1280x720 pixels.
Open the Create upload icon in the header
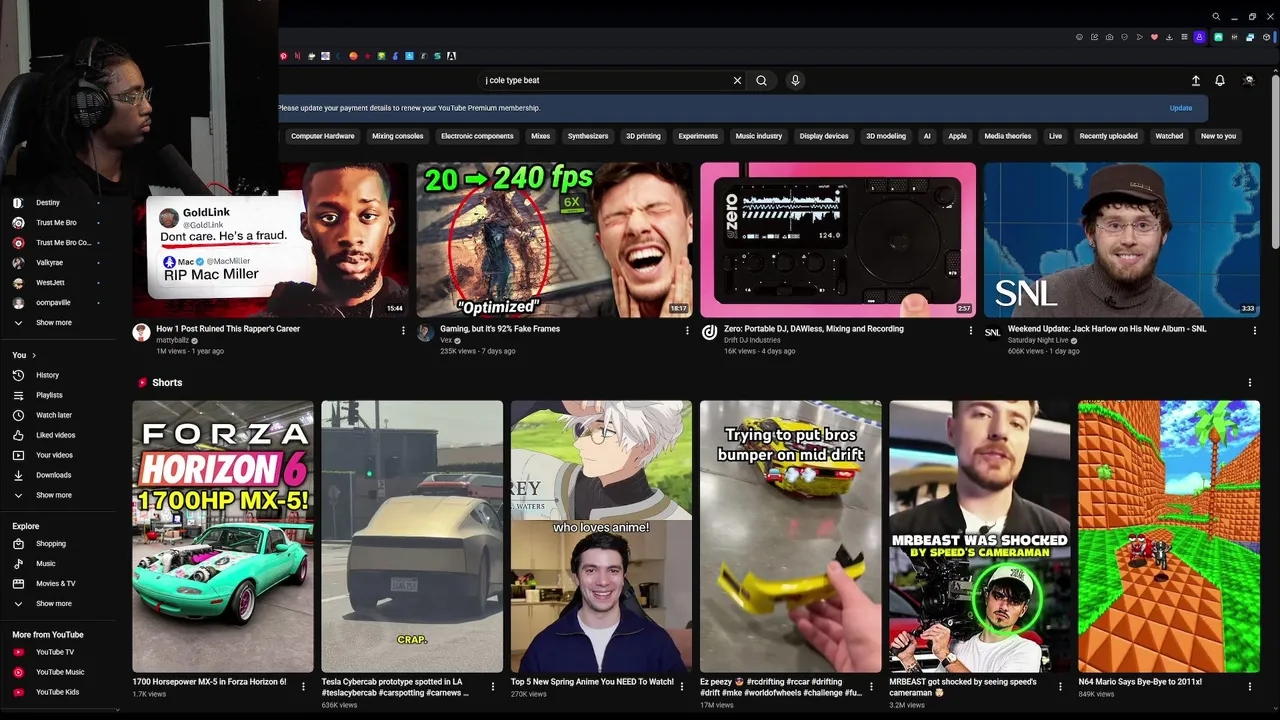coord(1195,80)
